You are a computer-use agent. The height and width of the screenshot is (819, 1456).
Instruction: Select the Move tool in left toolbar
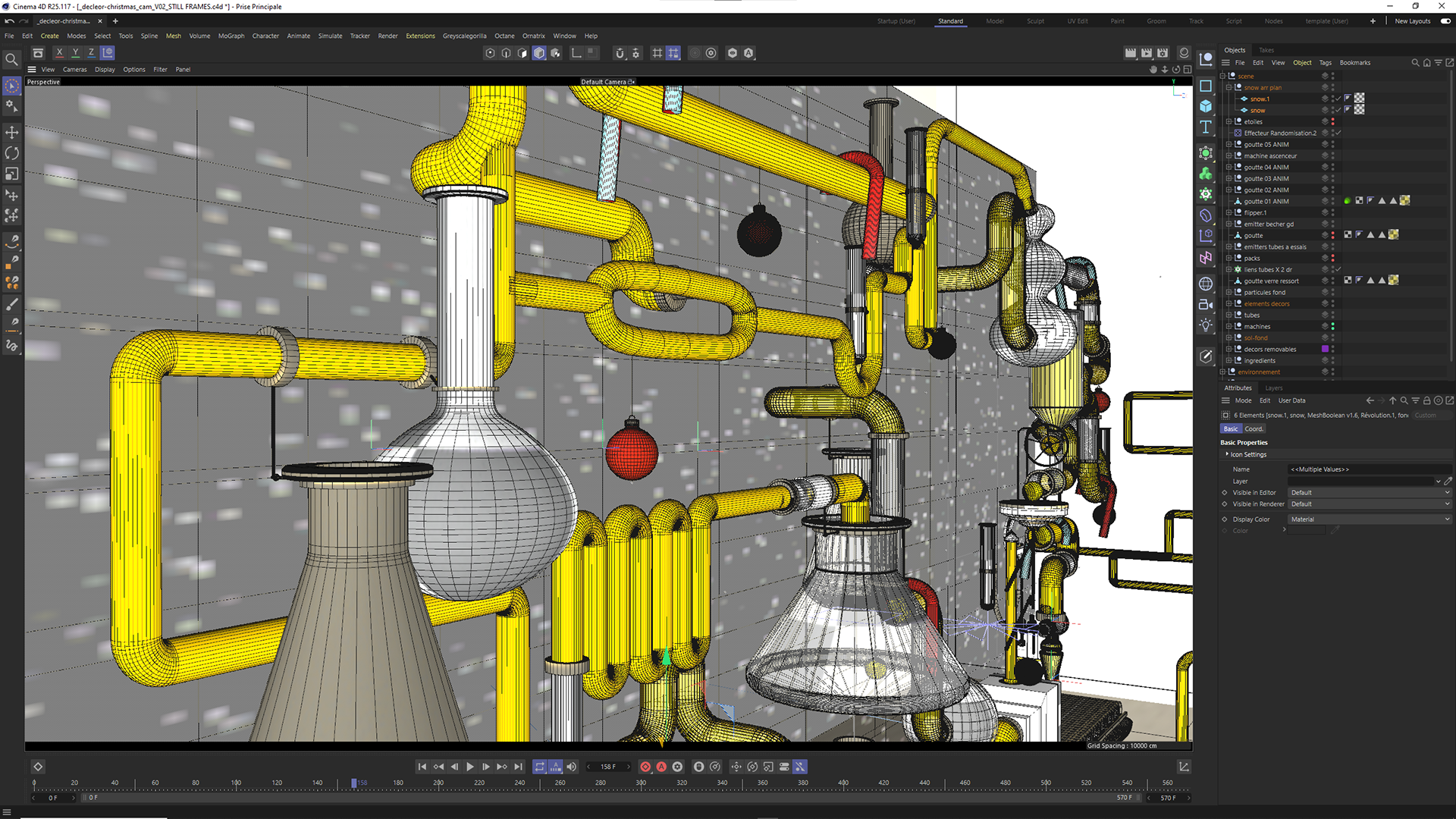(12, 133)
